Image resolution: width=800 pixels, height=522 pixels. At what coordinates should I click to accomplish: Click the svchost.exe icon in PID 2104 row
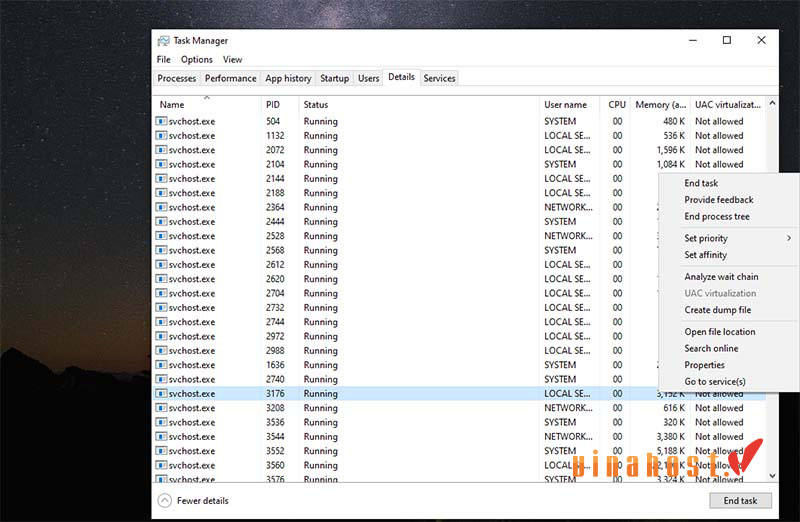[161, 164]
